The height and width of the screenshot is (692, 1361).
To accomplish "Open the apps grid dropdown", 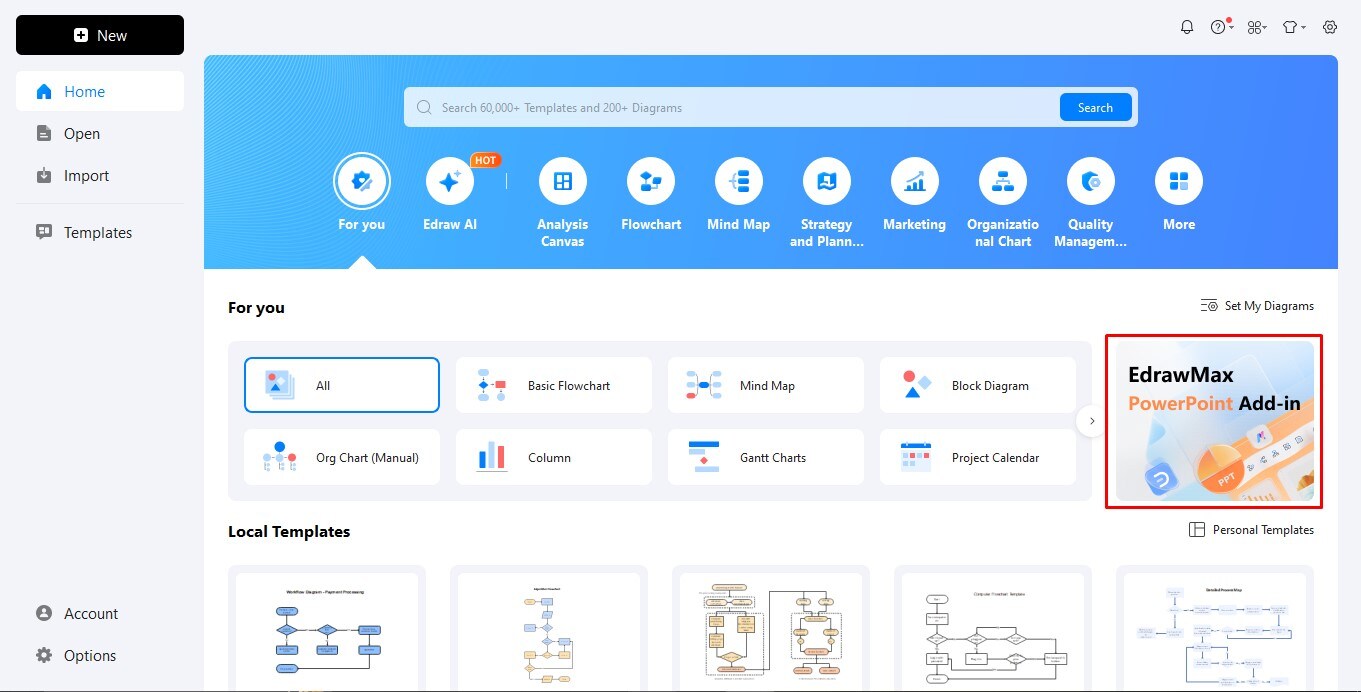I will coord(1257,27).
